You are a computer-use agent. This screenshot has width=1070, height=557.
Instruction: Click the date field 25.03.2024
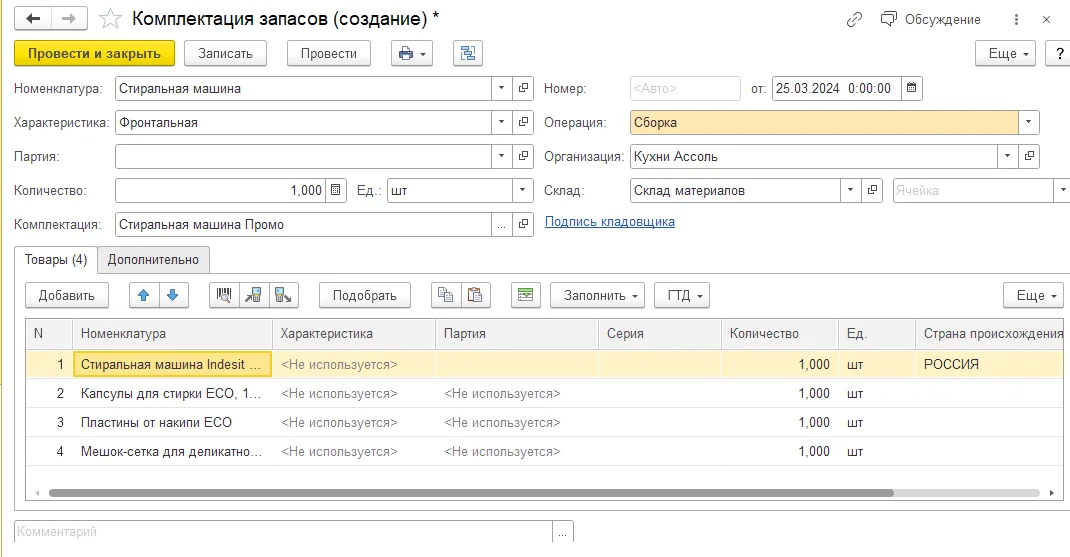837,88
